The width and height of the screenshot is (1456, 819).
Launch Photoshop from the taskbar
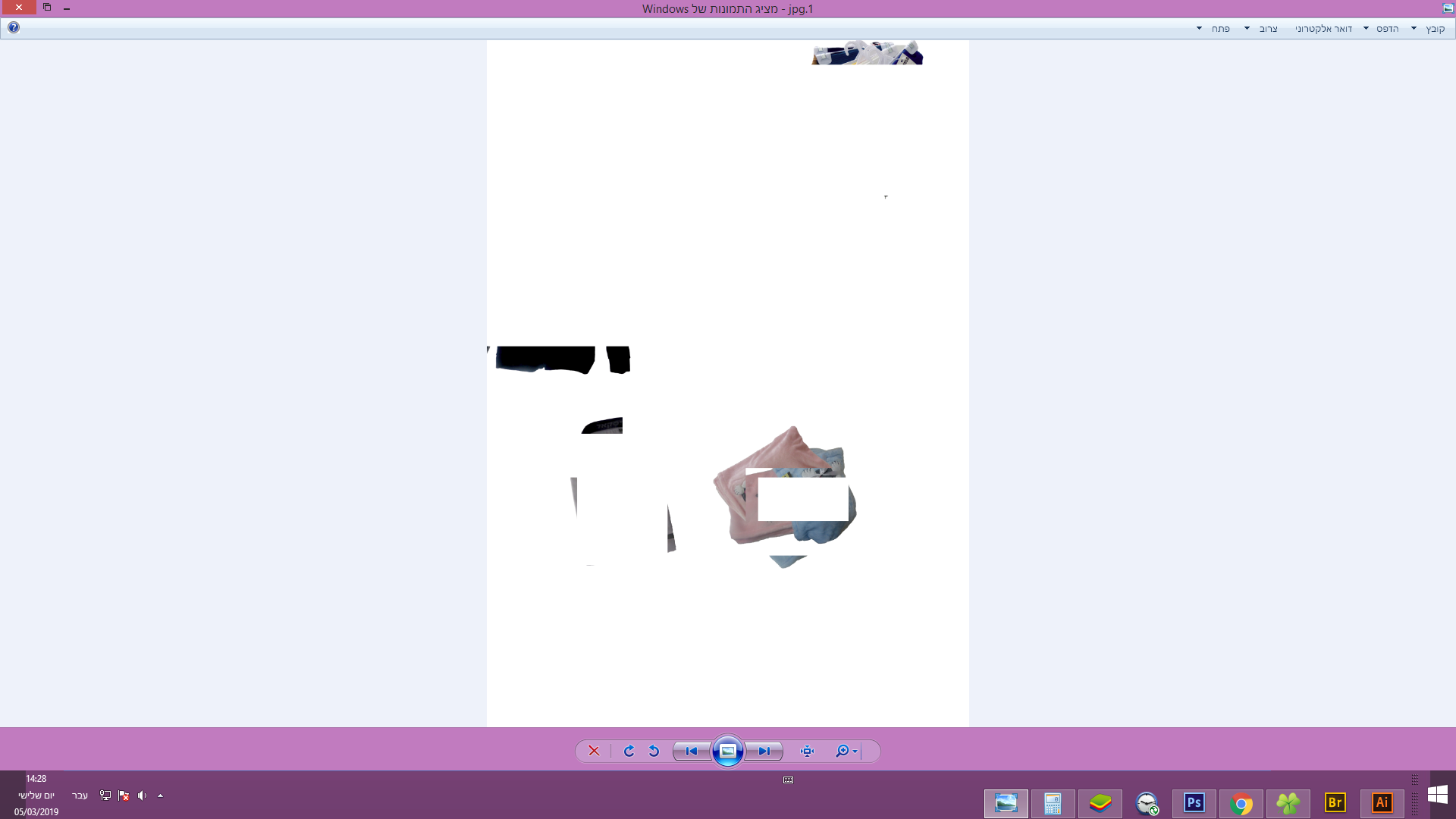click(x=1193, y=804)
